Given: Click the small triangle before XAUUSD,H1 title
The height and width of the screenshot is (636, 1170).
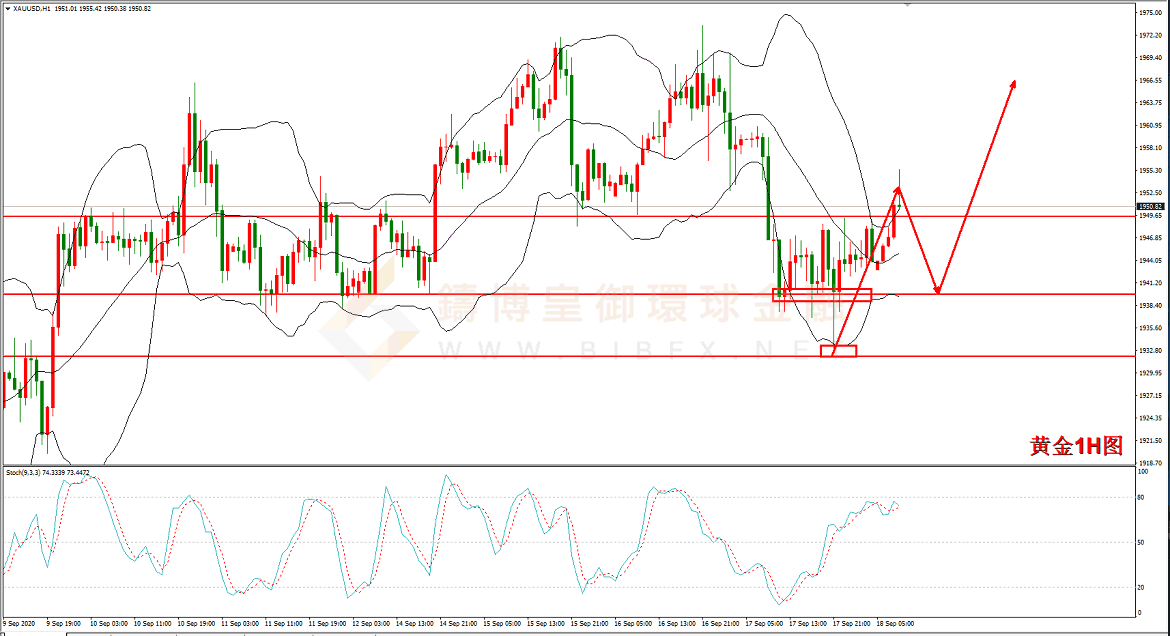Looking at the screenshot, I should tap(7, 9).
